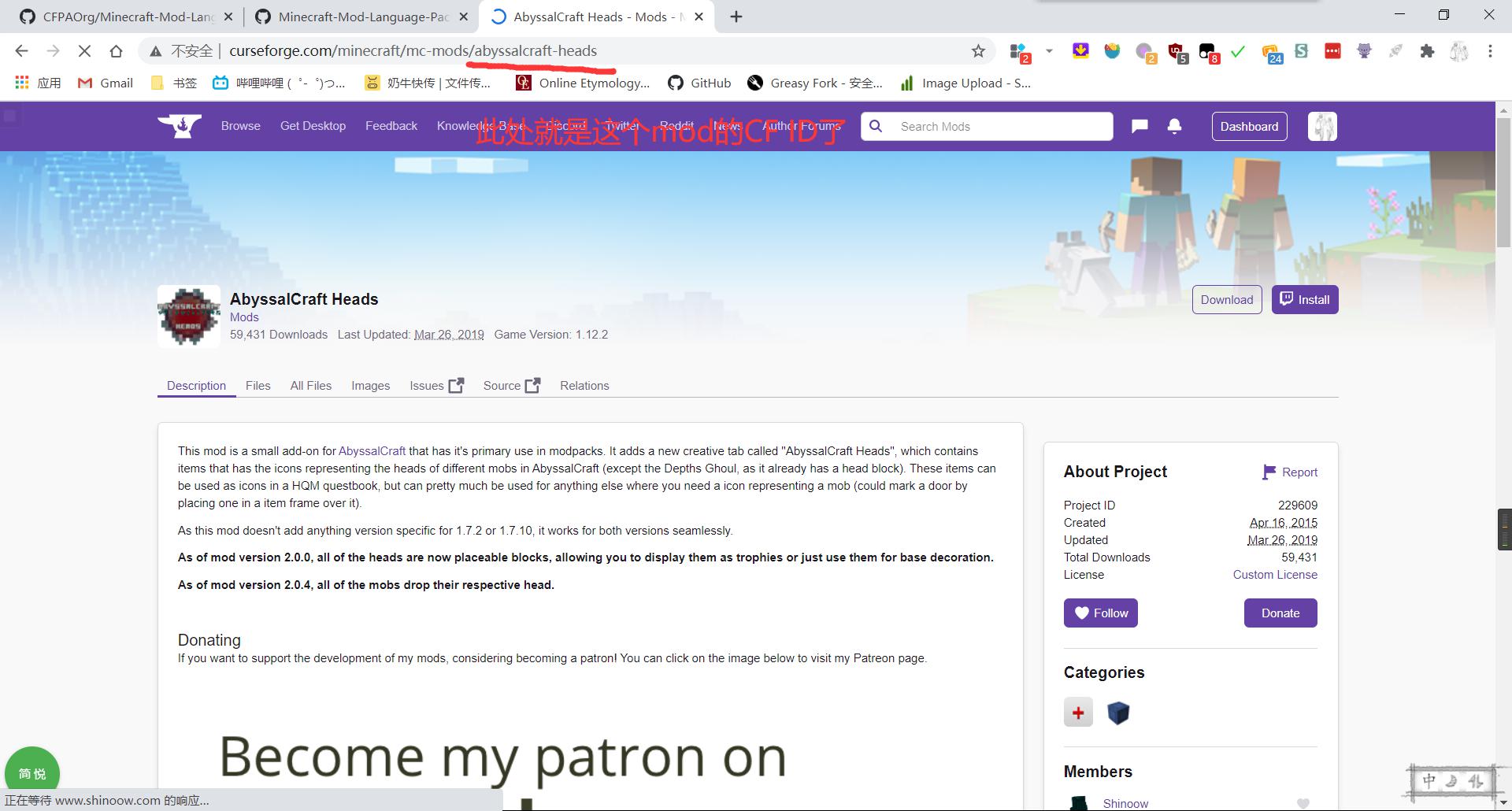The width and height of the screenshot is (1512, 811).
Task: Open the Chrome profile picture
Action: tap(1458, 51)
